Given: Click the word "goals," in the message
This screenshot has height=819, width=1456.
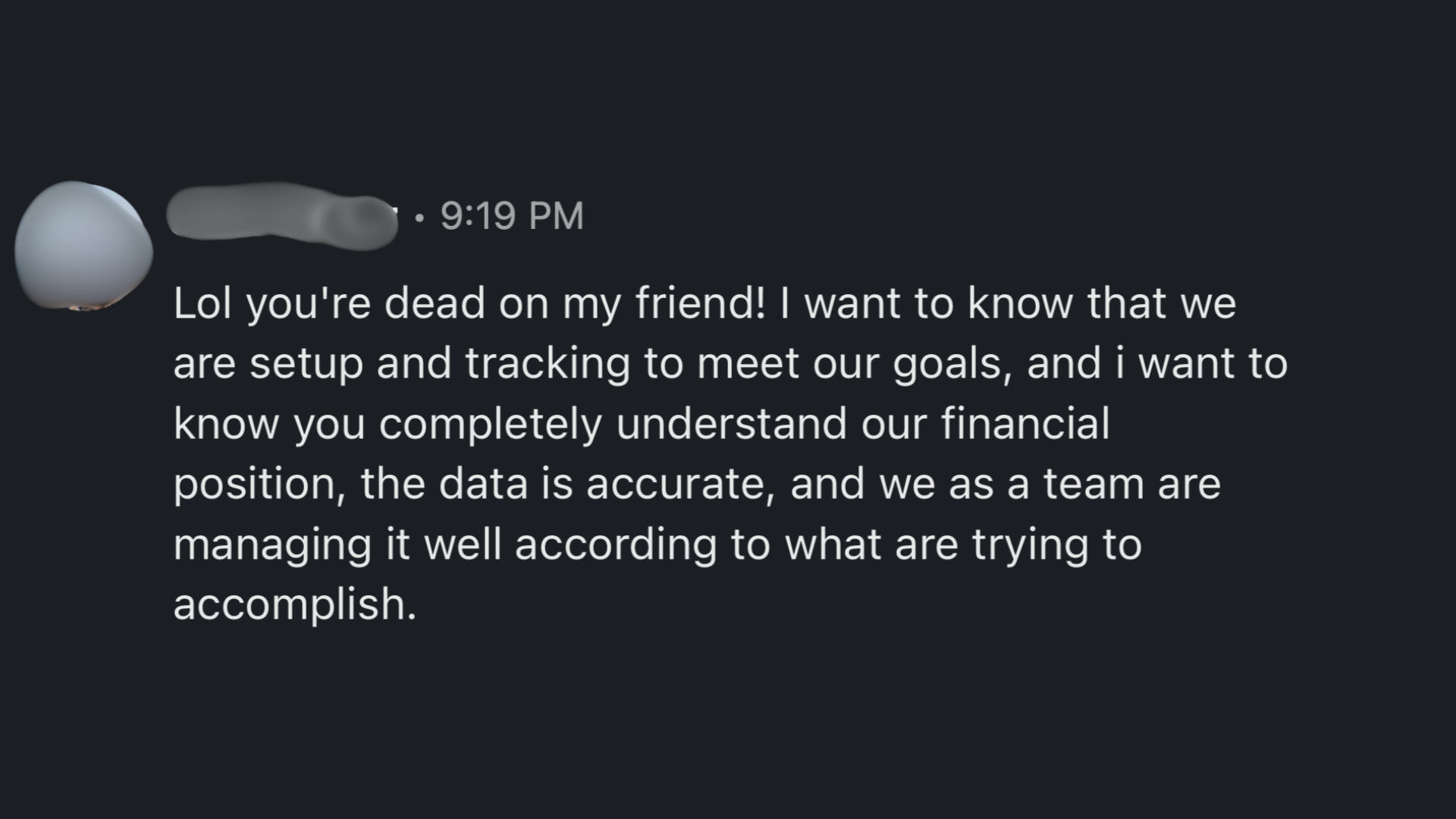Looking at the screenshot, I should point(952,365).
